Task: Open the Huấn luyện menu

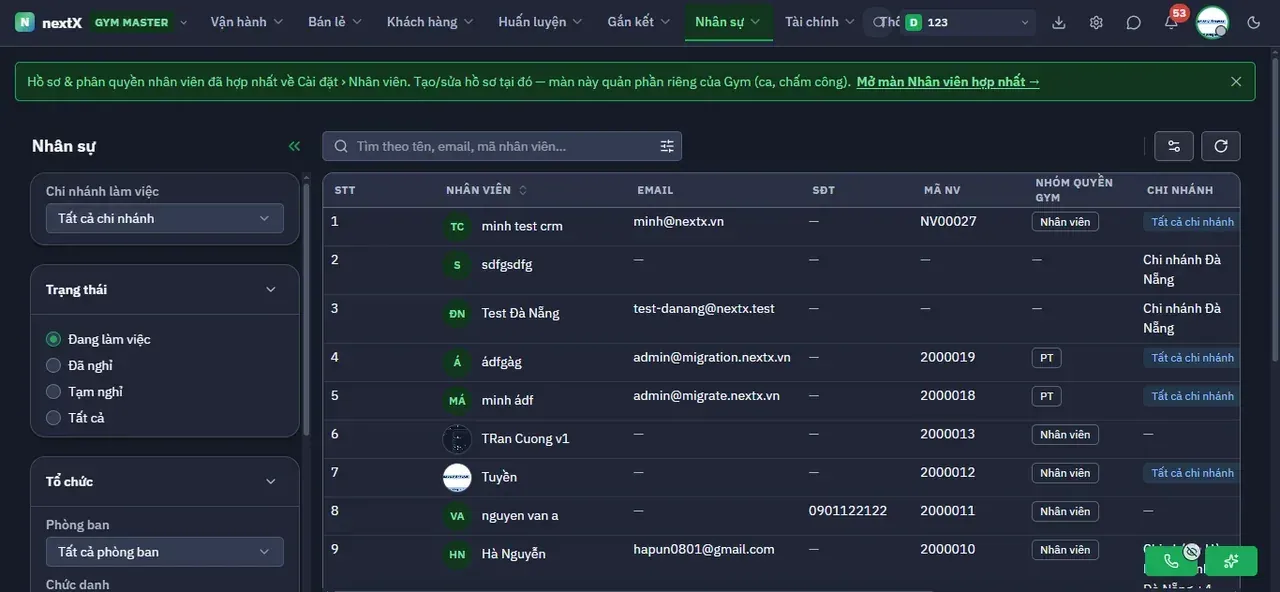Action: click(541, 22)
